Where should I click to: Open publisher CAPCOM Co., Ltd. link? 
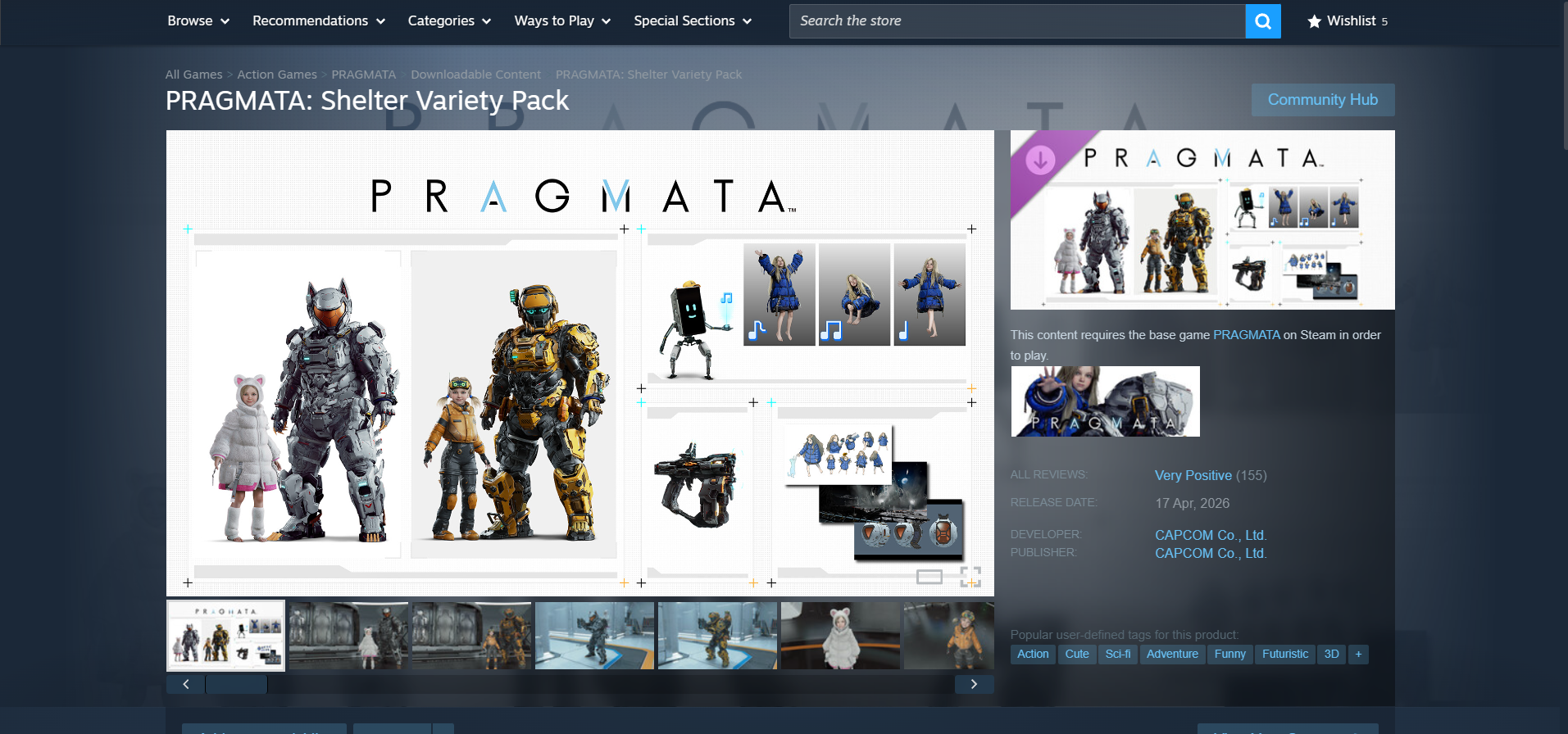tap(1211, 553)
